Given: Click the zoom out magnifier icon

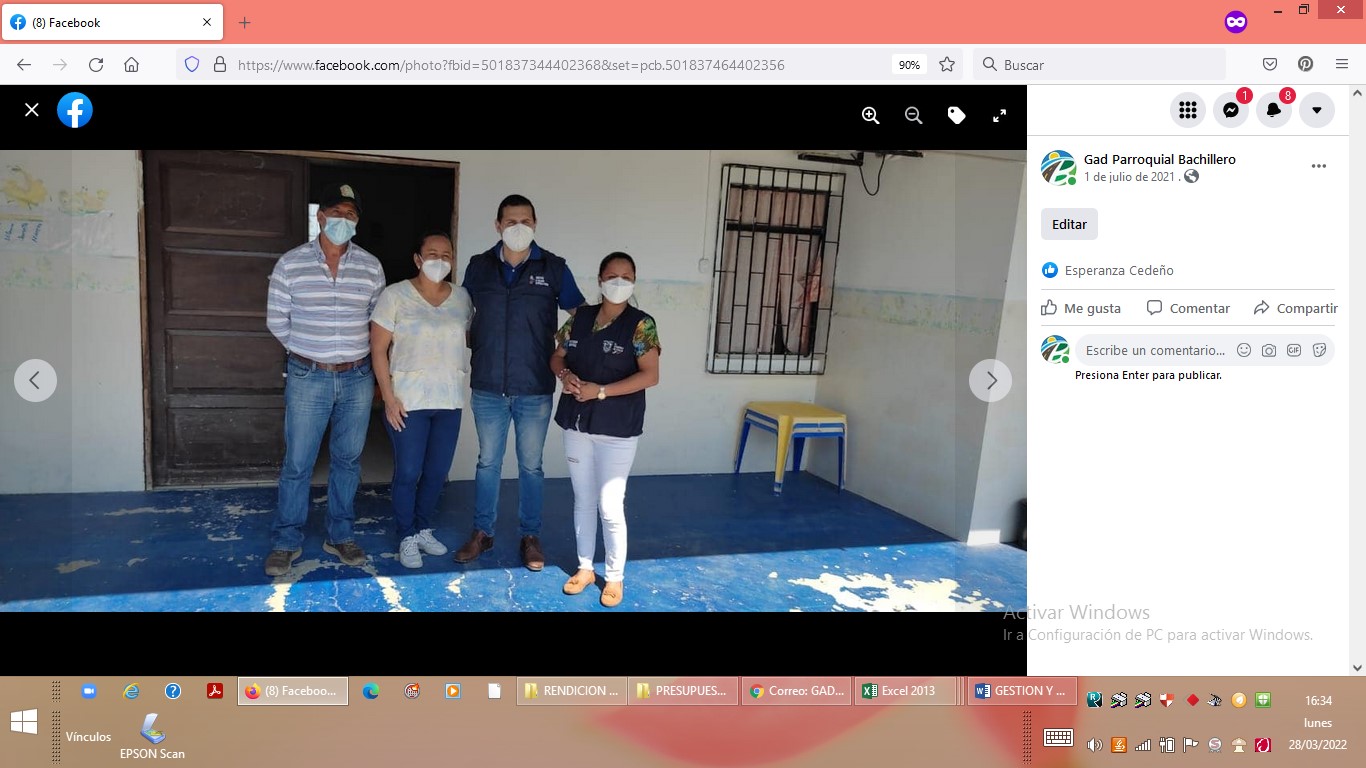Looking at the screenshot, I should click(913, 116).
